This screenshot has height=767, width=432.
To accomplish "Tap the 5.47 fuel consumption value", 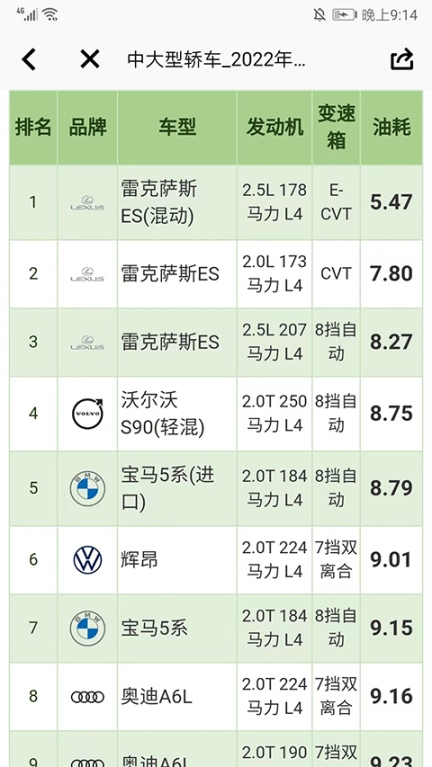I will coord(391,202).
